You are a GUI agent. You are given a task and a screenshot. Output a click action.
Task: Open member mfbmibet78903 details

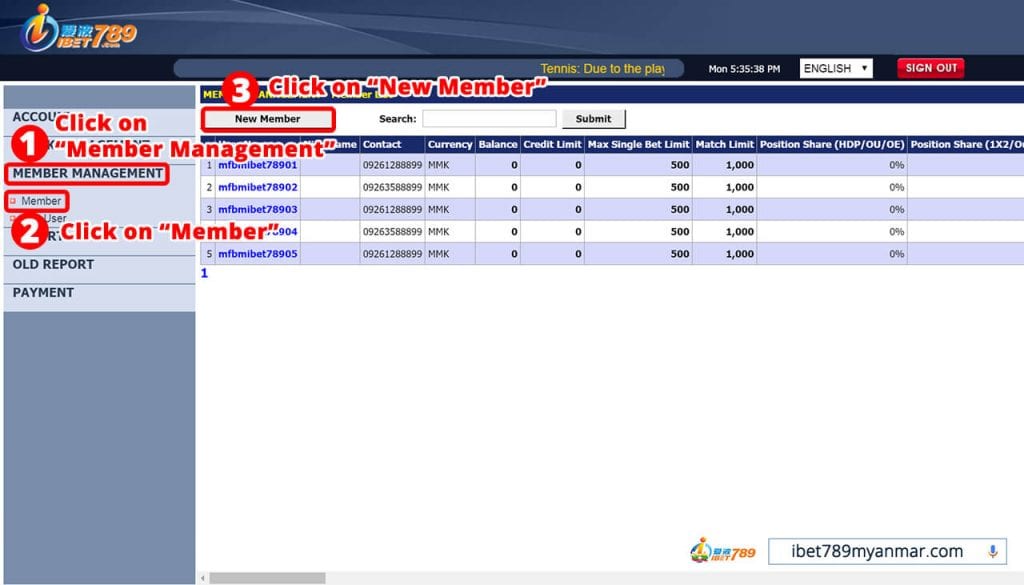click(x=258, y=209)
